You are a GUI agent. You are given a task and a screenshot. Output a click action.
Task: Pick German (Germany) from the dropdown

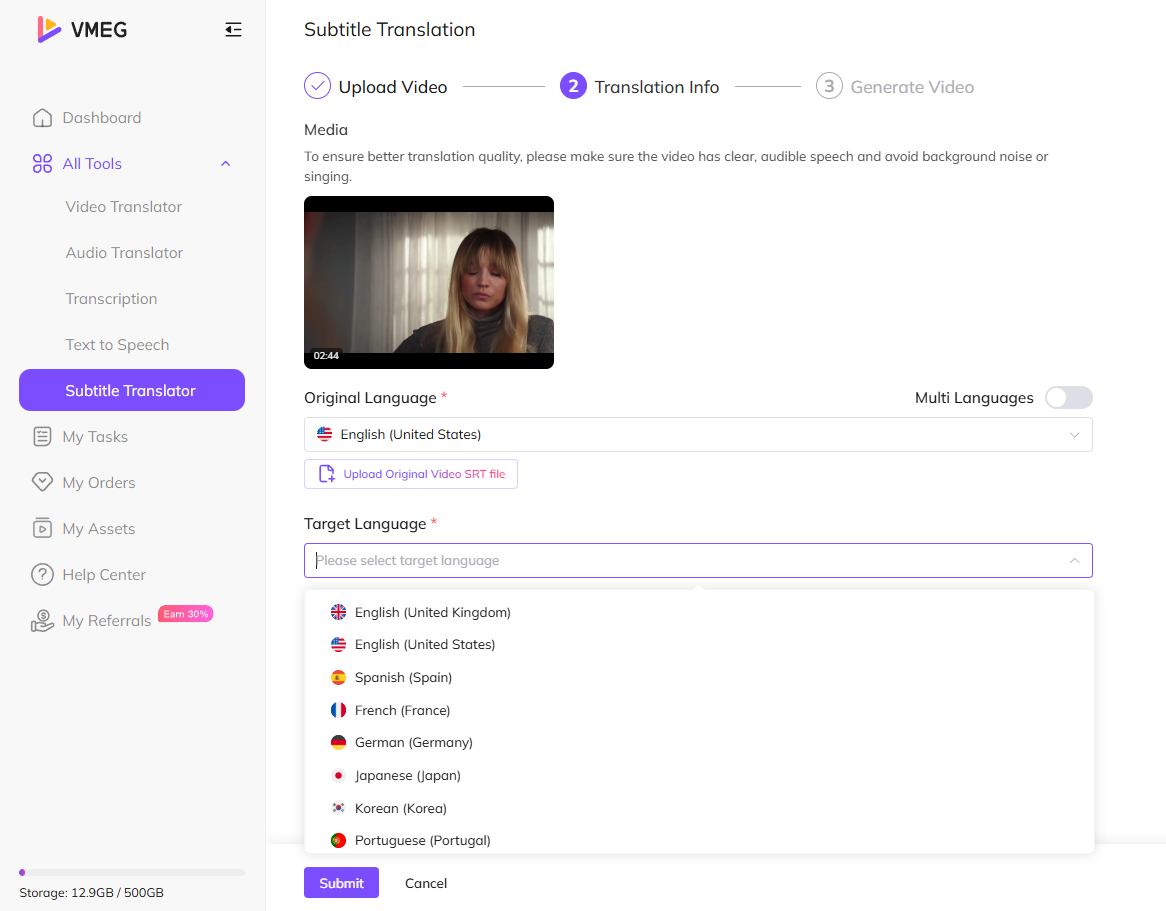(413, 743)
